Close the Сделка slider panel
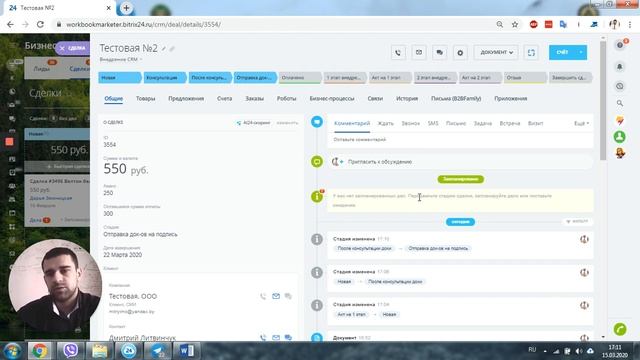 click(x=62, y=48)
